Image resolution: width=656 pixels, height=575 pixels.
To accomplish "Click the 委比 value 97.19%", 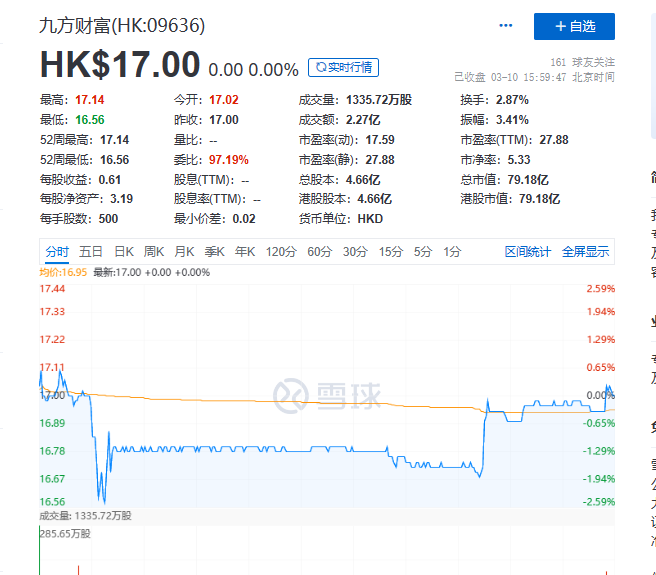I will (x=229, y=159).
